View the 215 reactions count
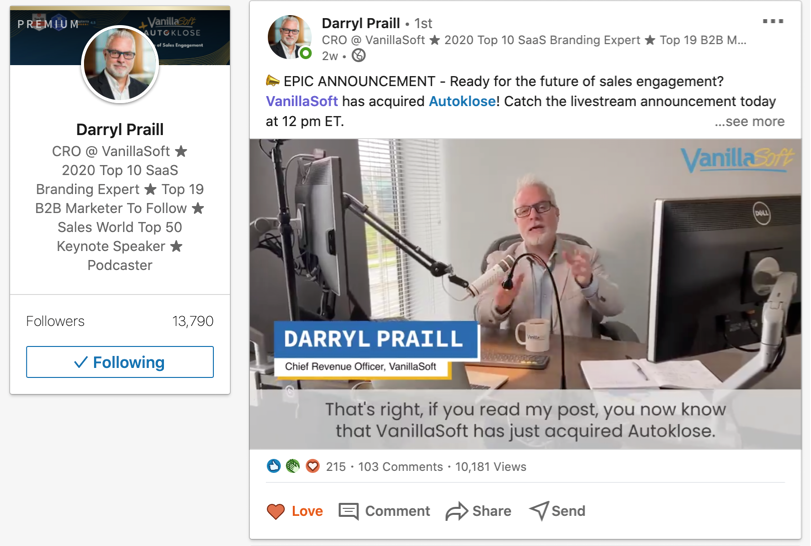The height and width of the screenshot is (546, 811). point(336,467)
